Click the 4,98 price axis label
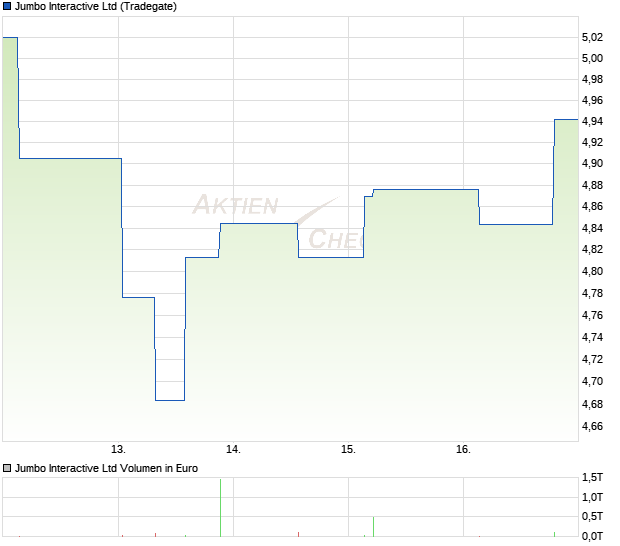This screenshot has width=620, height=546. tap(592, 79)
